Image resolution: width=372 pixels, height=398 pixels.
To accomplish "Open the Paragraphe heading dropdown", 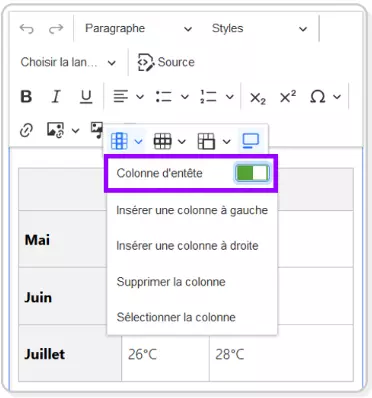I will (x=138, y=29).
